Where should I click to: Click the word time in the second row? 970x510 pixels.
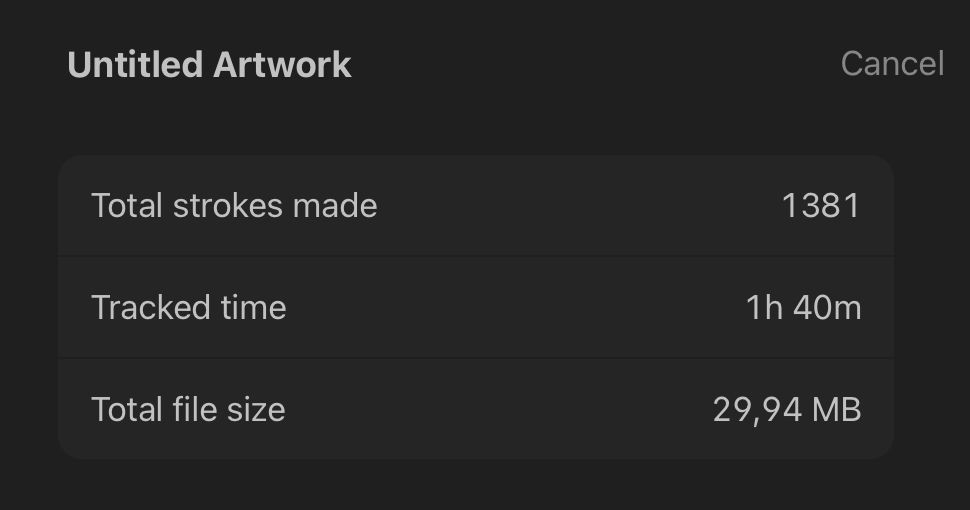(x=254, y=308)
